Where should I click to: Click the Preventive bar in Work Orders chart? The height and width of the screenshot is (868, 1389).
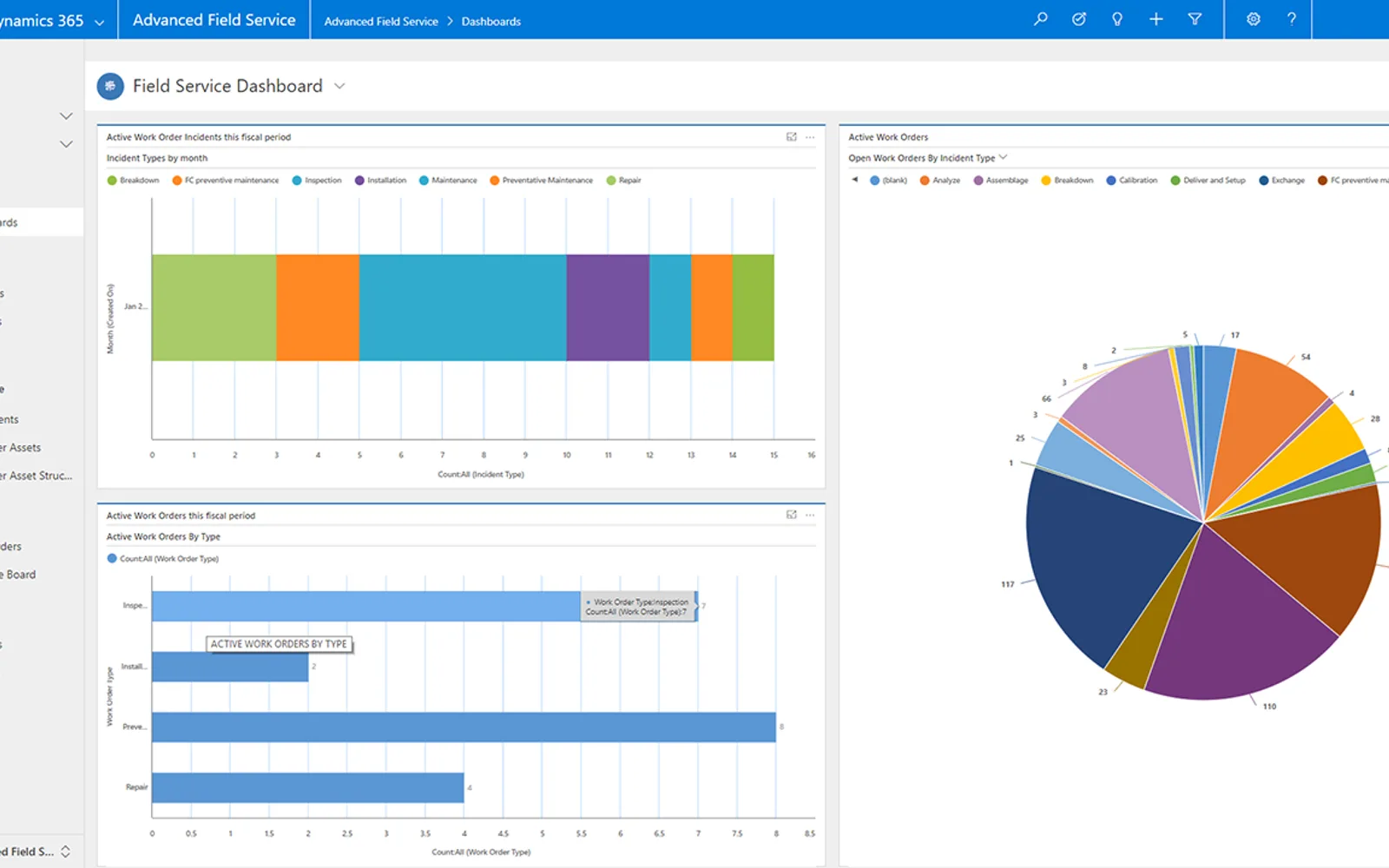464,727
